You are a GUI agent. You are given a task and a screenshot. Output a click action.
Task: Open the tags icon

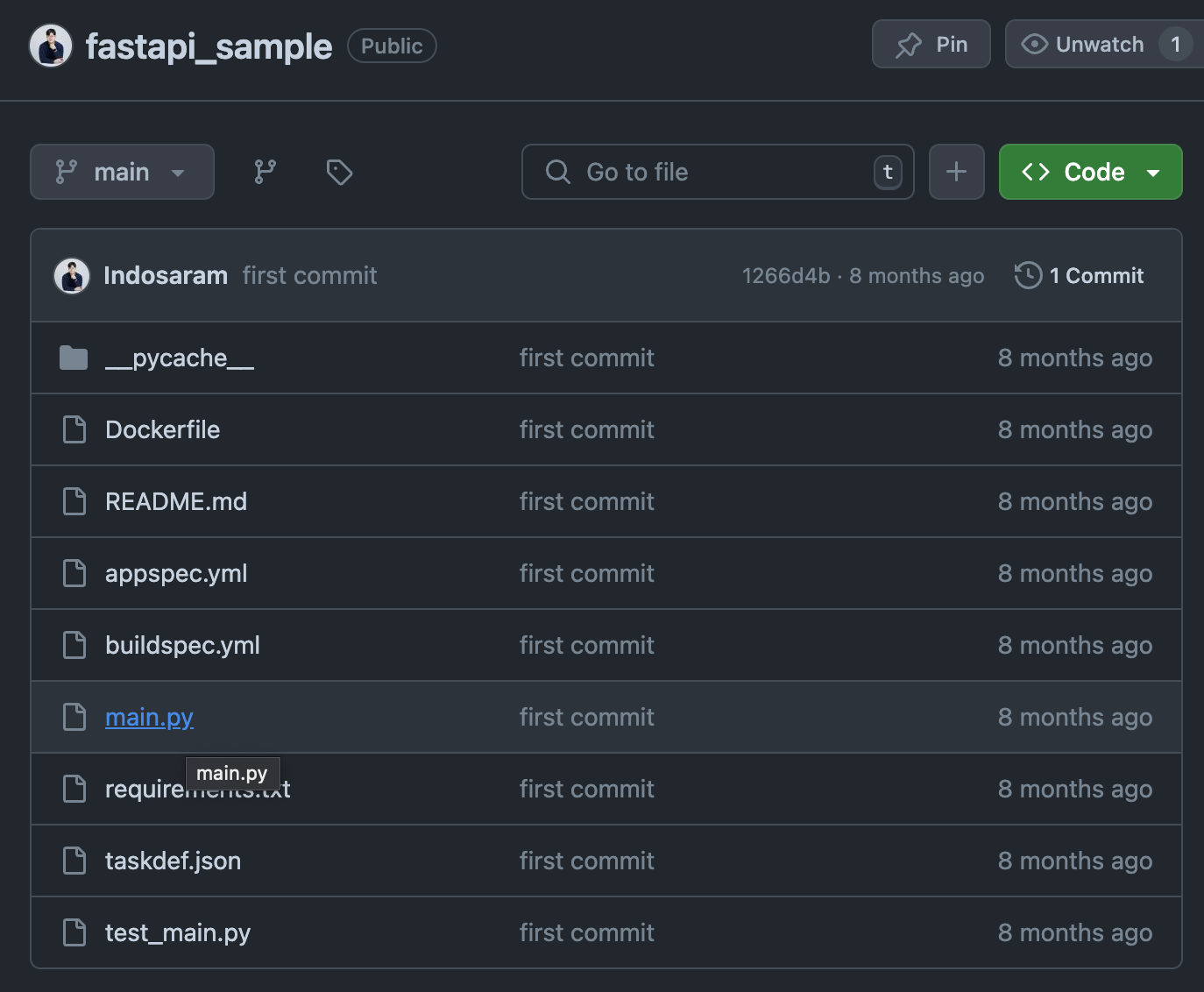click(x=339, y=172)
